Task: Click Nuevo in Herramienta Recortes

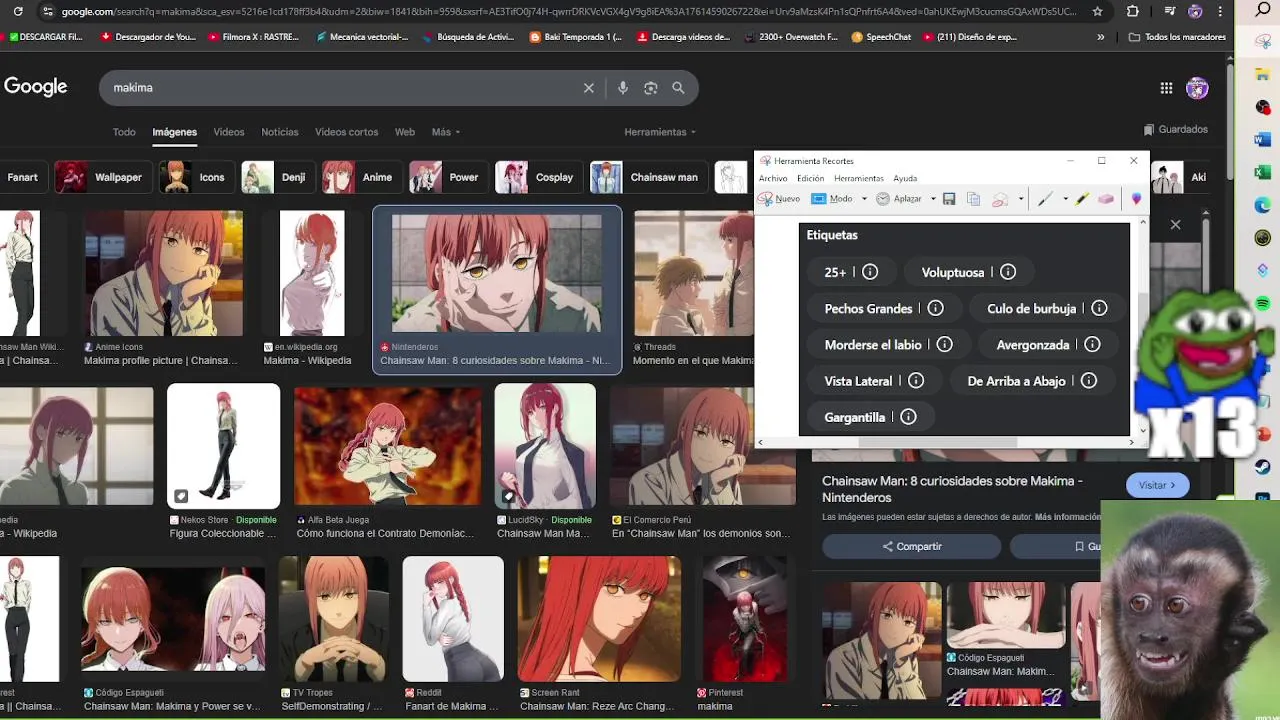Action: pos(779,199)
